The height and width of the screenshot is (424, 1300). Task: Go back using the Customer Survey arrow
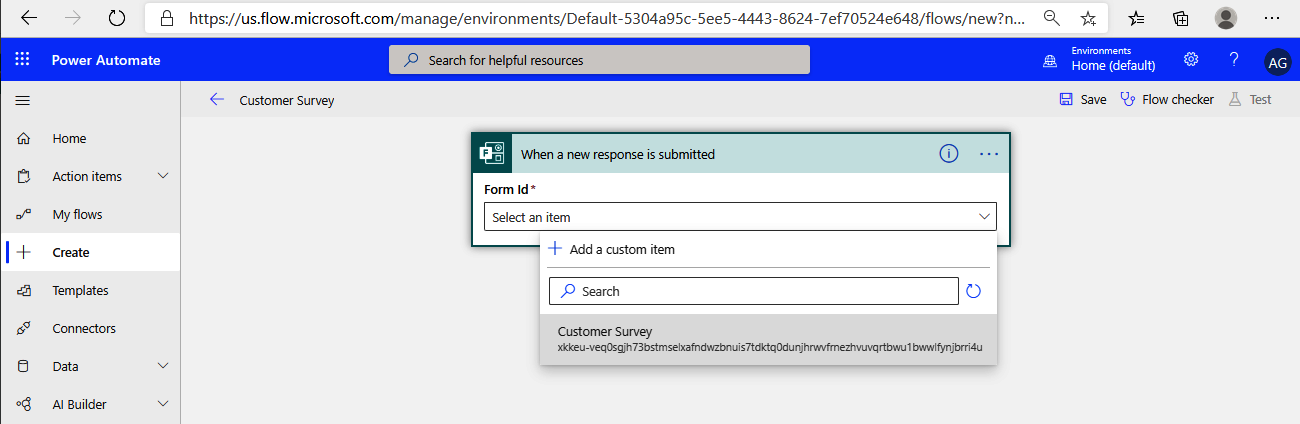(217, 100)
